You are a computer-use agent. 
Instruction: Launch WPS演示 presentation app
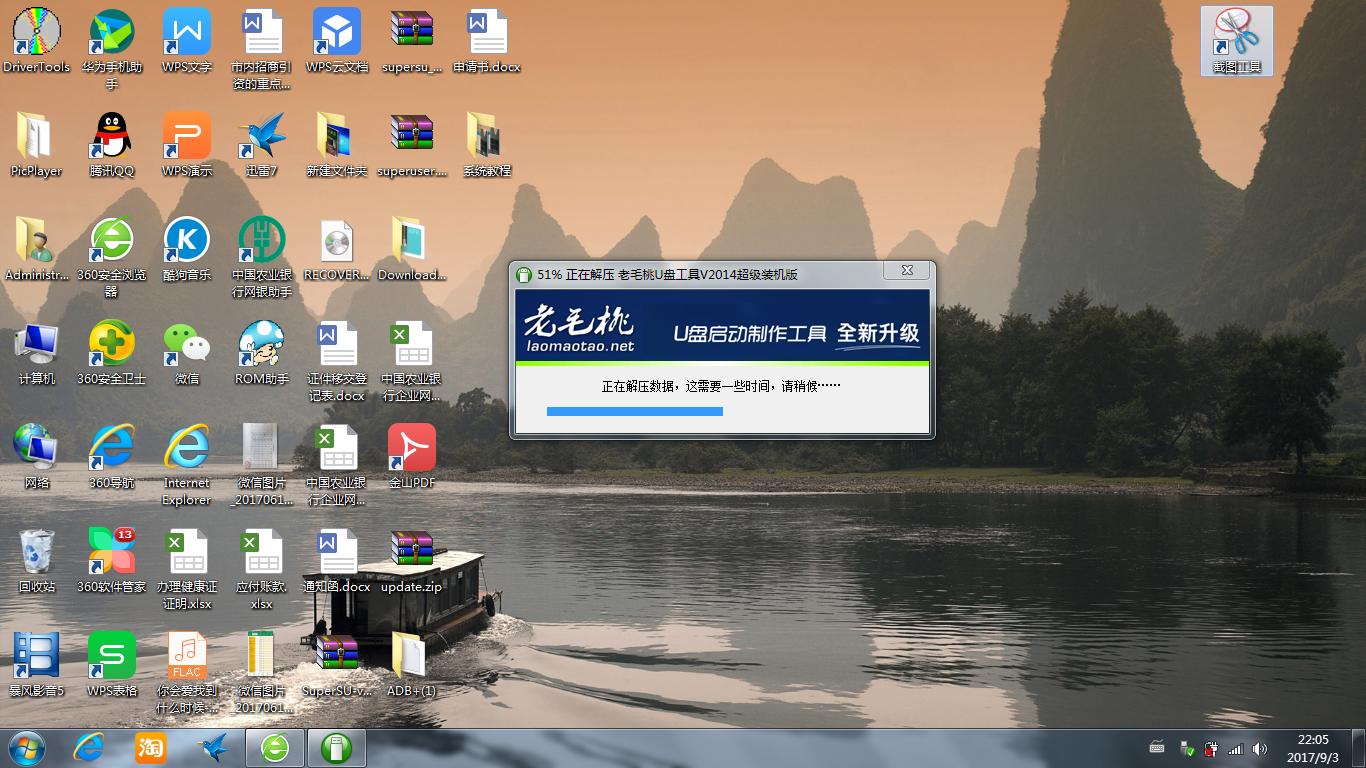[186, 135]
